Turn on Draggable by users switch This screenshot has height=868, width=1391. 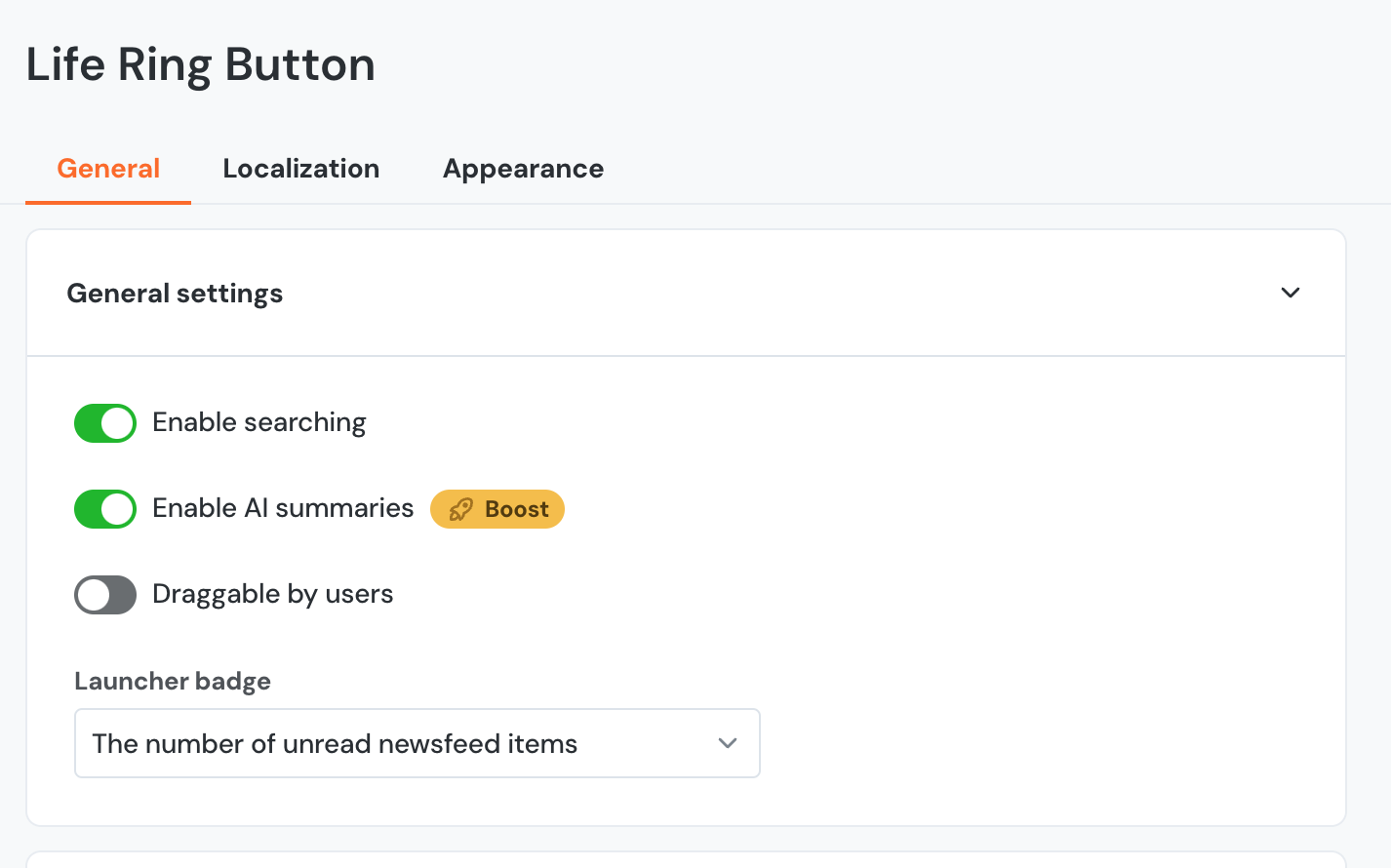(x=105, y=595)
